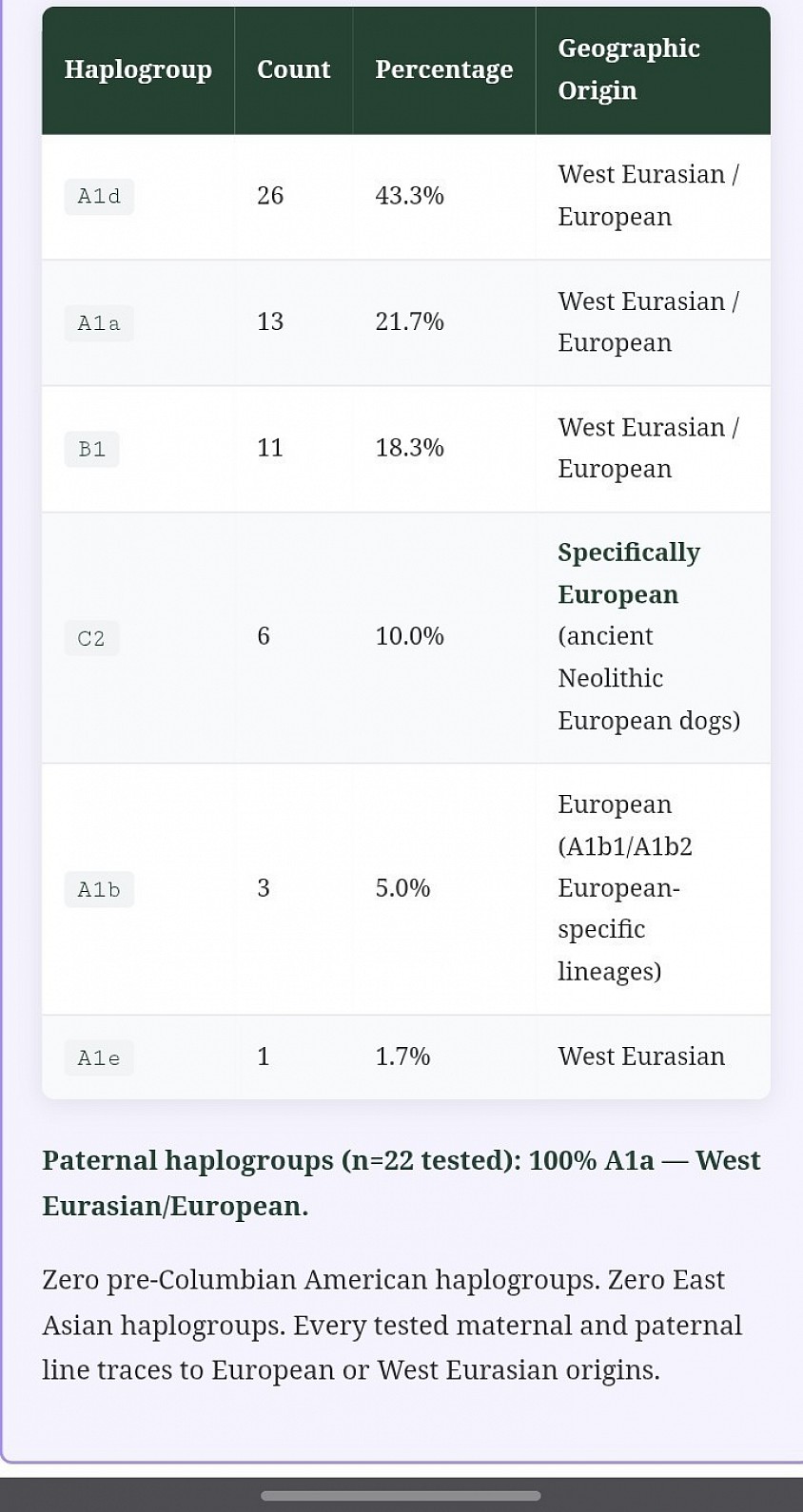Click the Specifically European bold text

(x=629, y=573)
